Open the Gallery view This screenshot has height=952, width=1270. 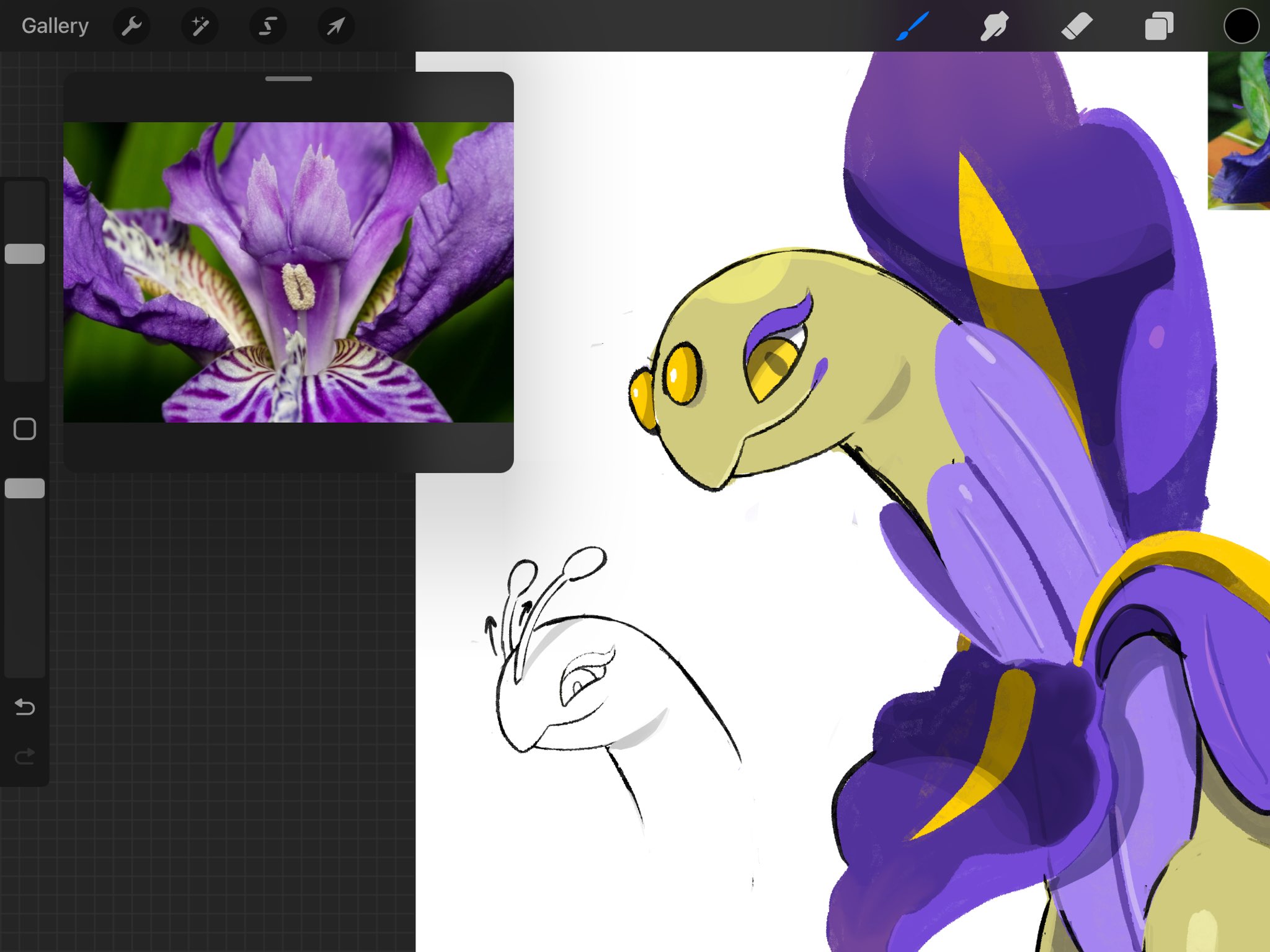point(55,26)
